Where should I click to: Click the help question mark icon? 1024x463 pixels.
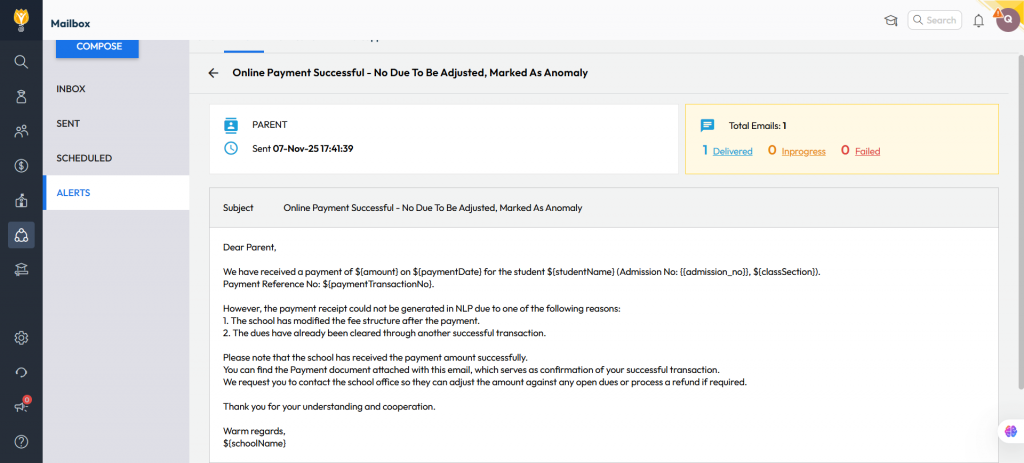[21, 441]
